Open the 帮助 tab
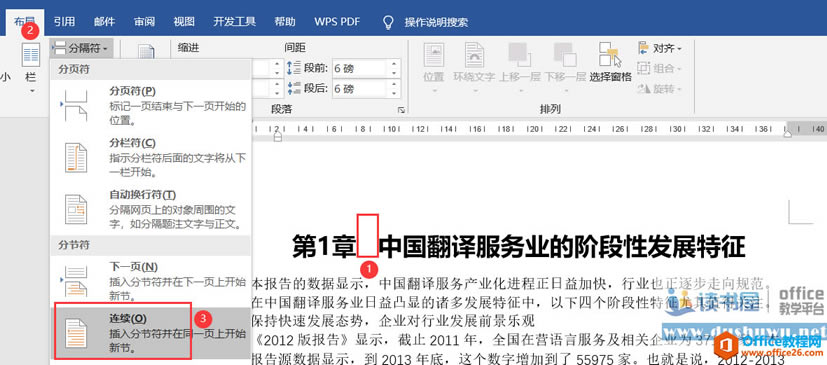Viewport: 827px width, 365px height. pyautogui.click(x=285, y=22)
